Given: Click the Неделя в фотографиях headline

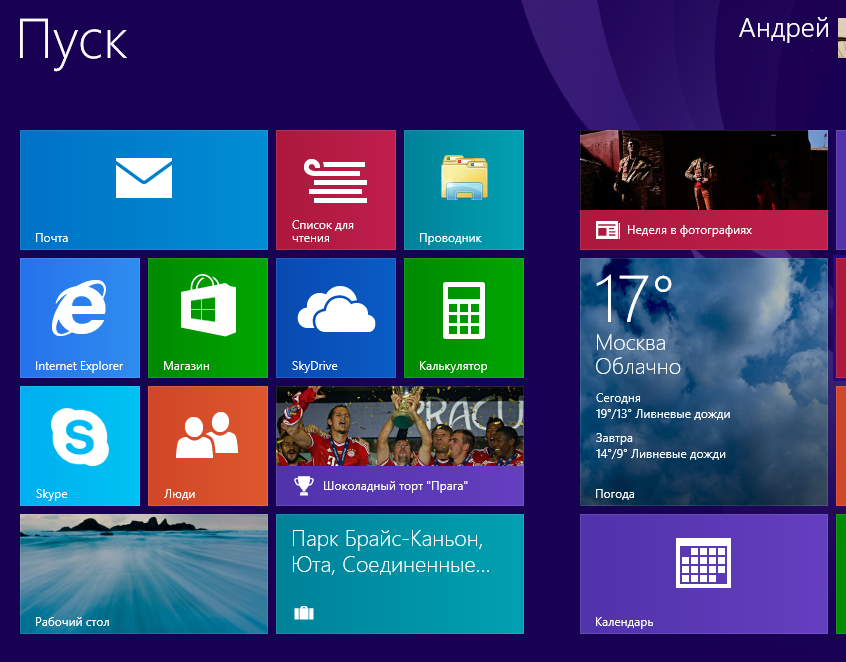Looking at the screenshot, I should [x=690, y=230].
